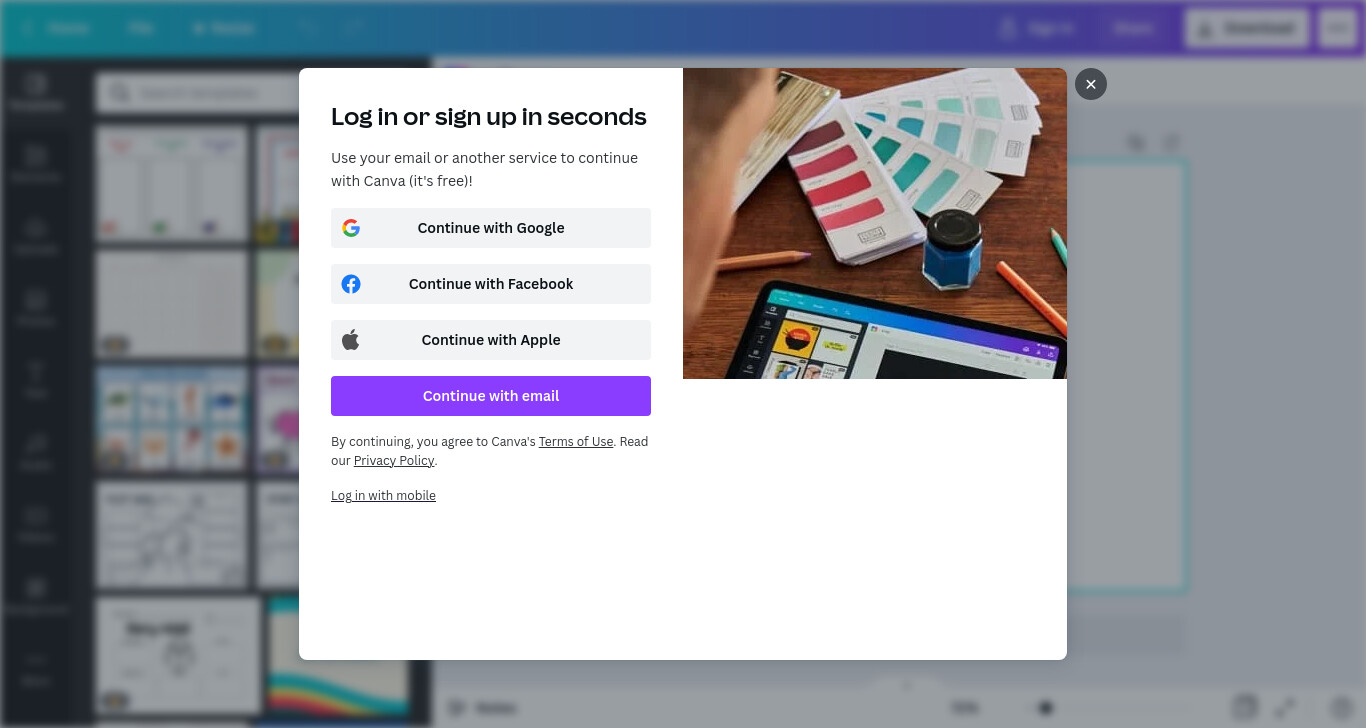Click the Google logo icon
Screen dimensions: 1366x728
pyautogui.click(x=351, y=228)
